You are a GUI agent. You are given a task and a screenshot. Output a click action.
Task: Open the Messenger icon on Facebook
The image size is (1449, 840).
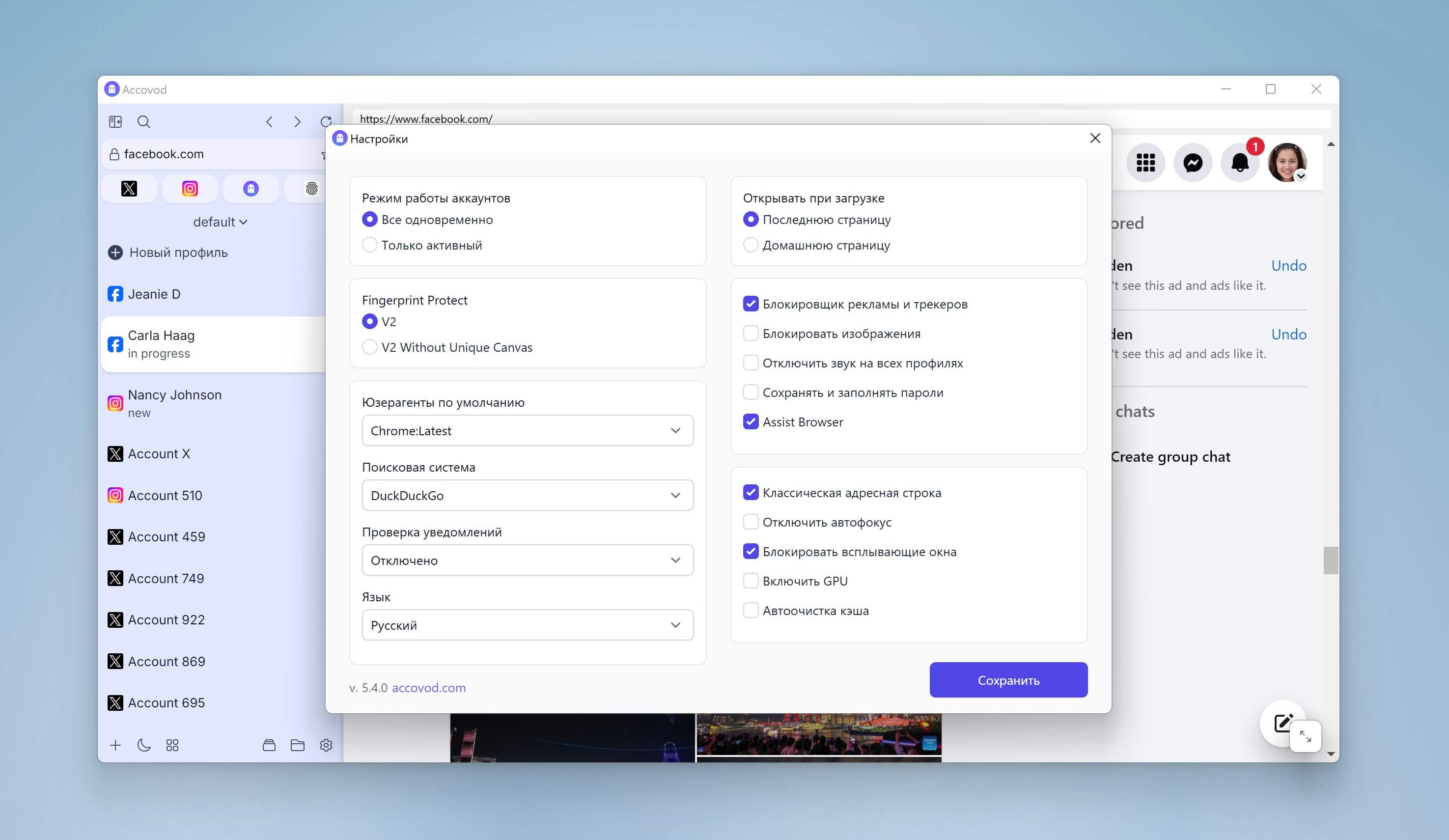[x=1193, y=163]
